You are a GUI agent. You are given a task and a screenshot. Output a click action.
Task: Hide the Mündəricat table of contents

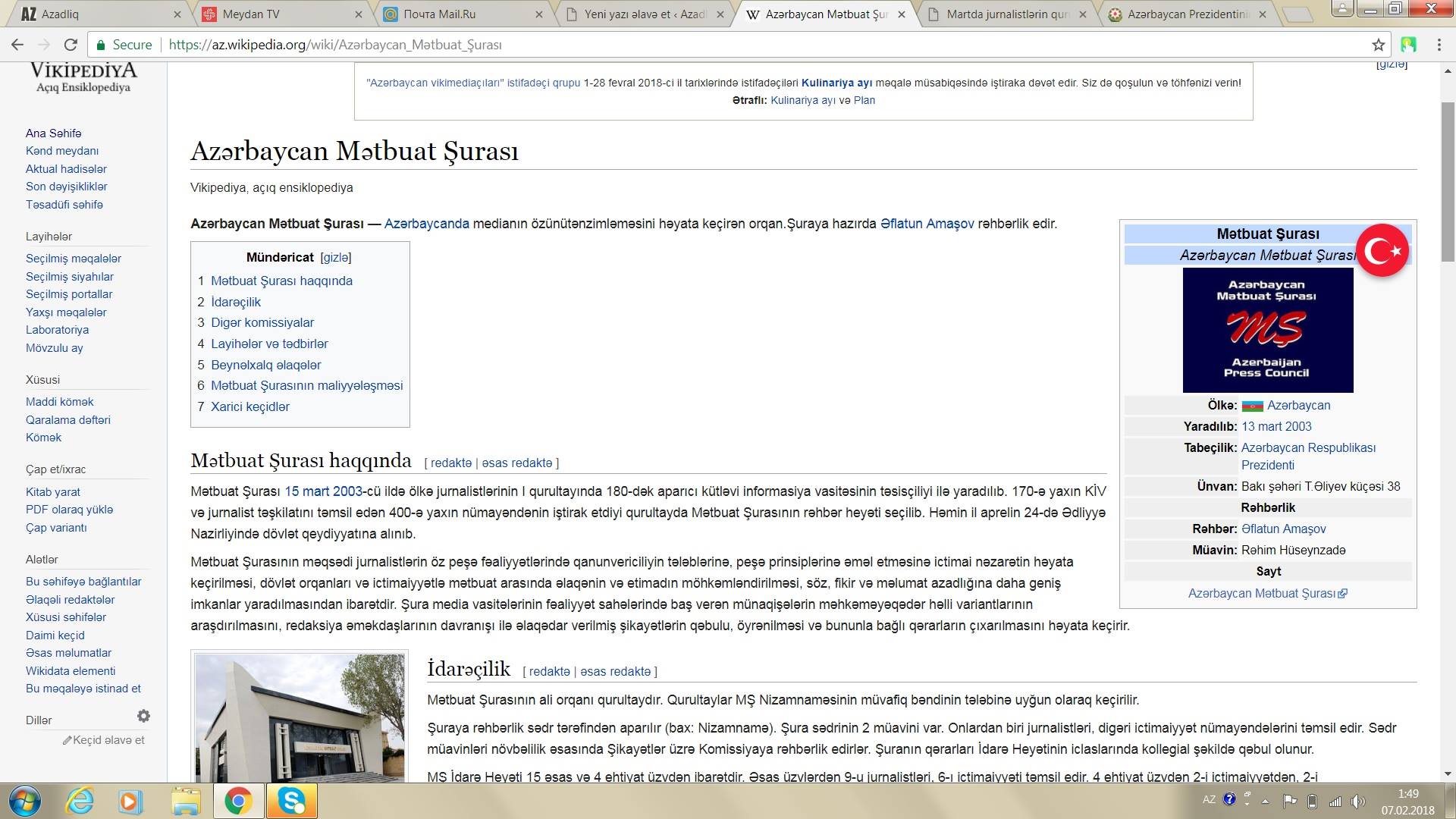(x=335, y=258)
